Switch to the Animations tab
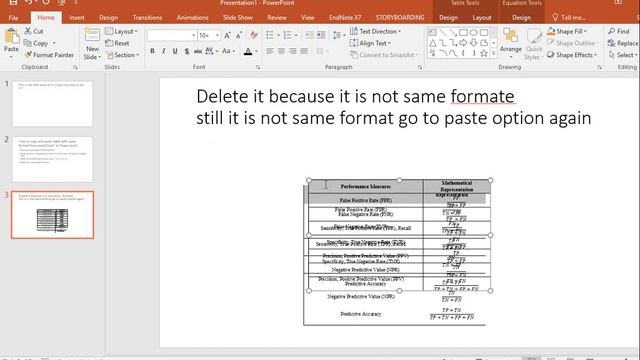This screenshot has width=640, height=360. [192, 18]
